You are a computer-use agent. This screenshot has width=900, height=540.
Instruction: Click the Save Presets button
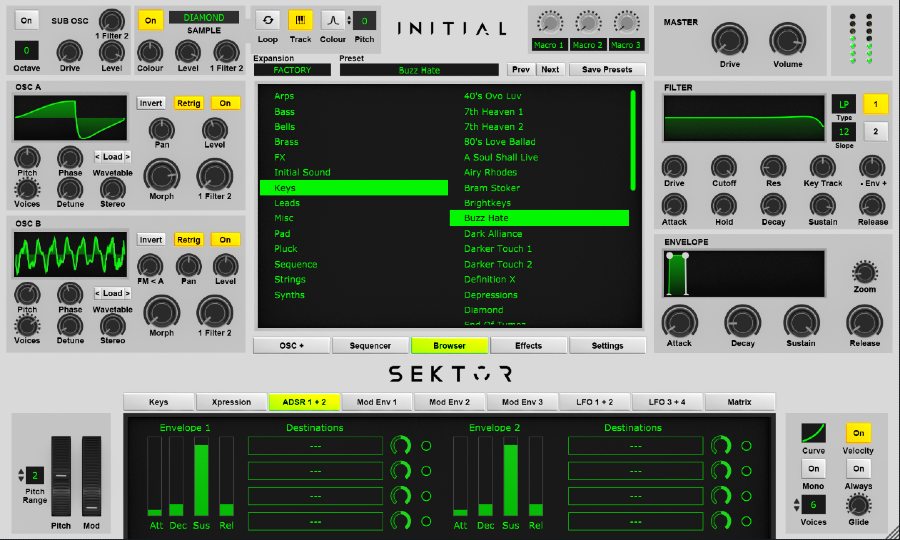607,70
